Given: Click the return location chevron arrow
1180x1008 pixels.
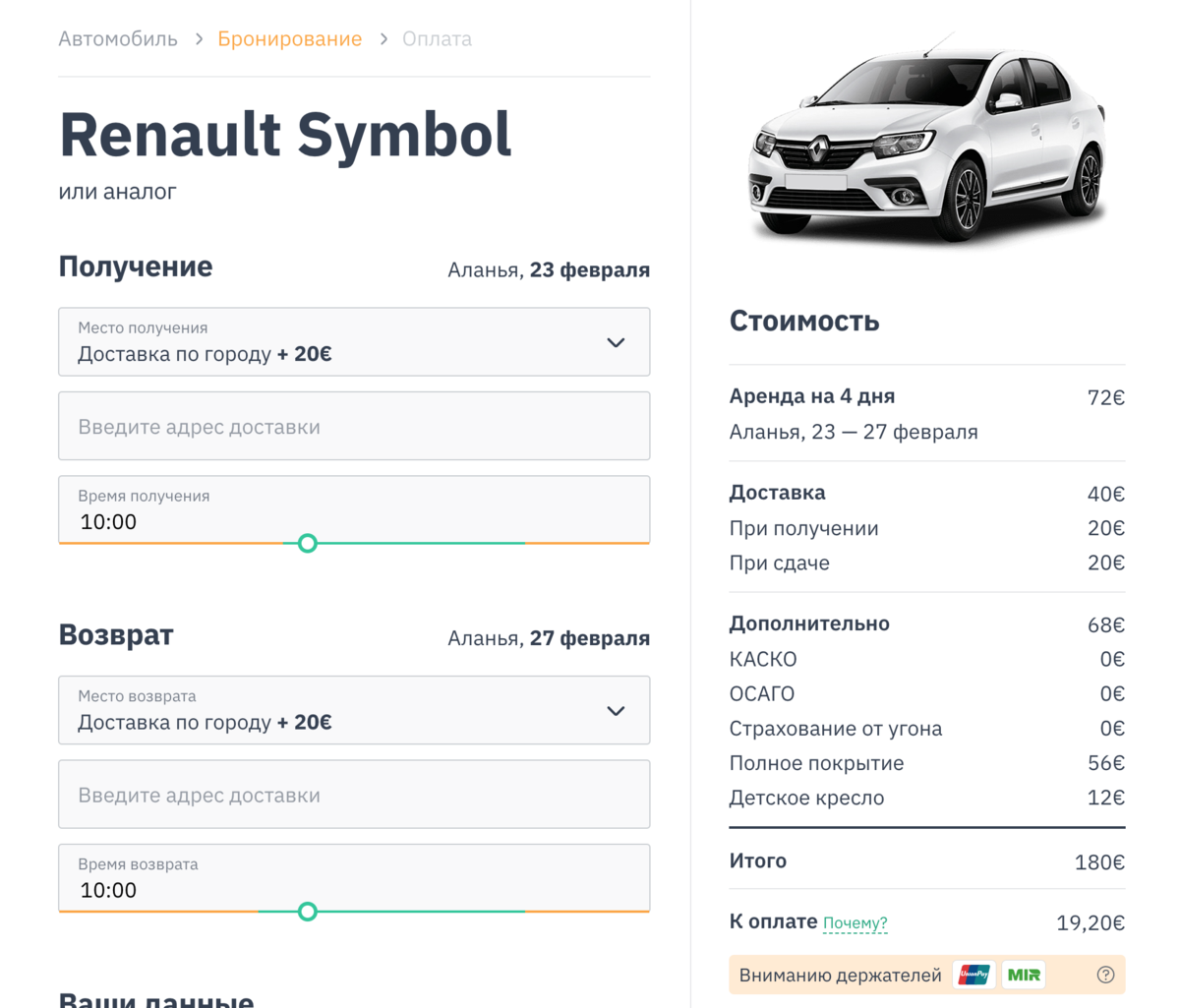Looking at the screenshot, I should (x=616, y=711).
